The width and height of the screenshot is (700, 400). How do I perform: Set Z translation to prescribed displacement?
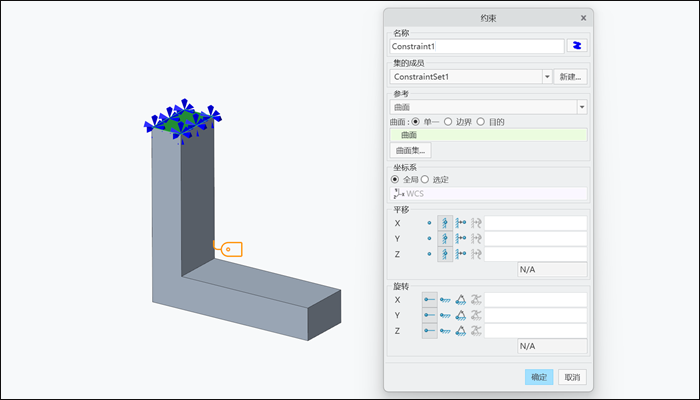click(x=460, y=254)
